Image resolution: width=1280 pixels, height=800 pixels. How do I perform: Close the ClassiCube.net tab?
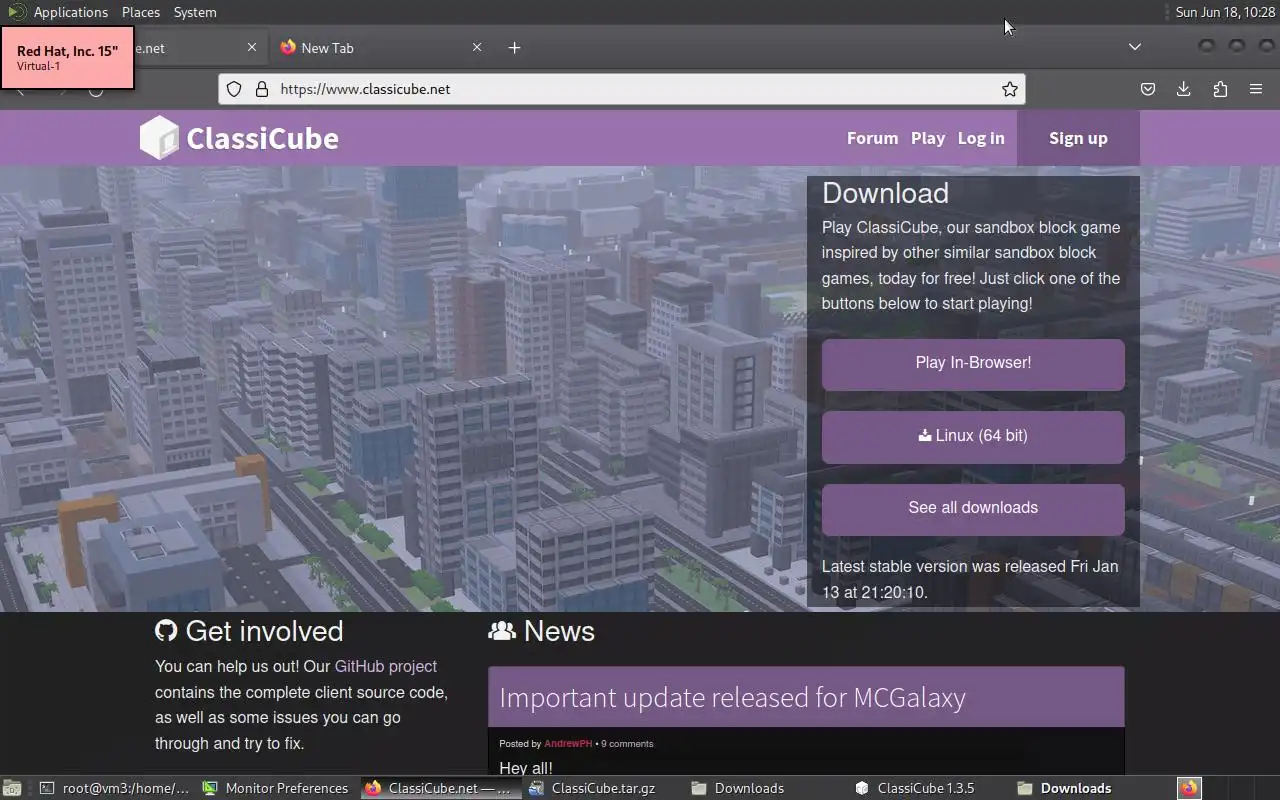[252, 48]
